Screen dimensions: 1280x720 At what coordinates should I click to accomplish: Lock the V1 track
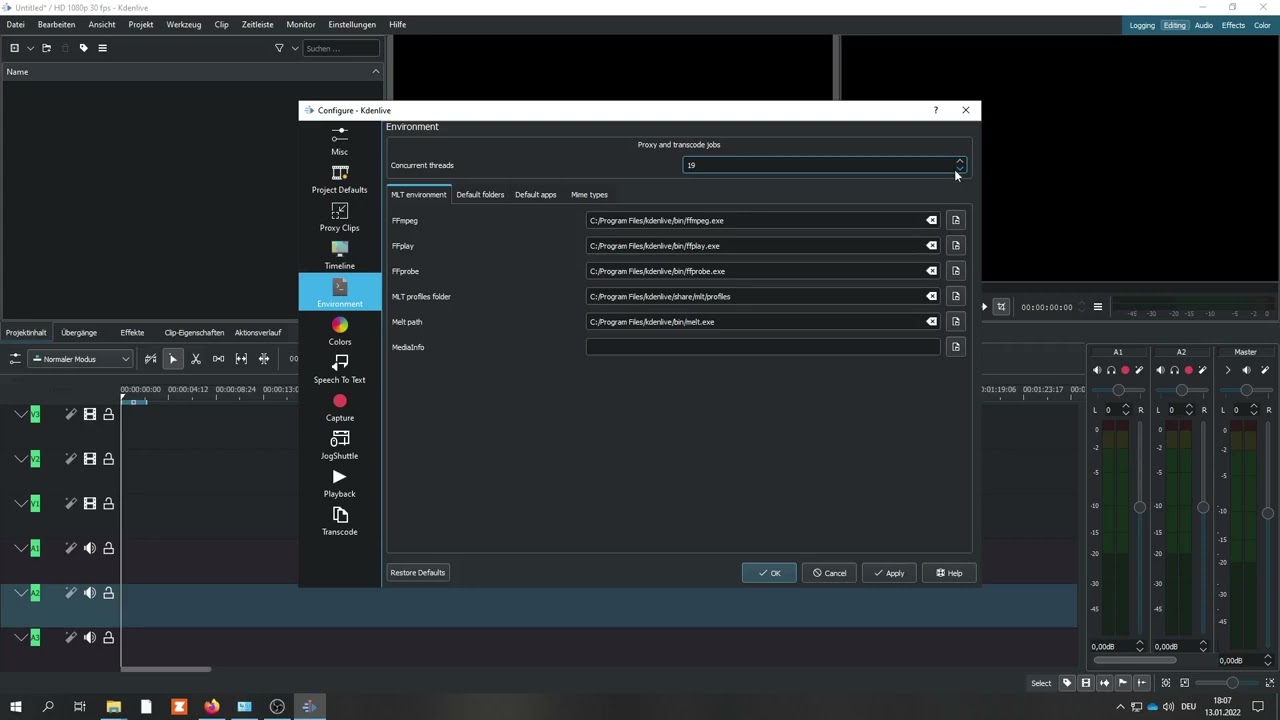[x=108, y=504]
